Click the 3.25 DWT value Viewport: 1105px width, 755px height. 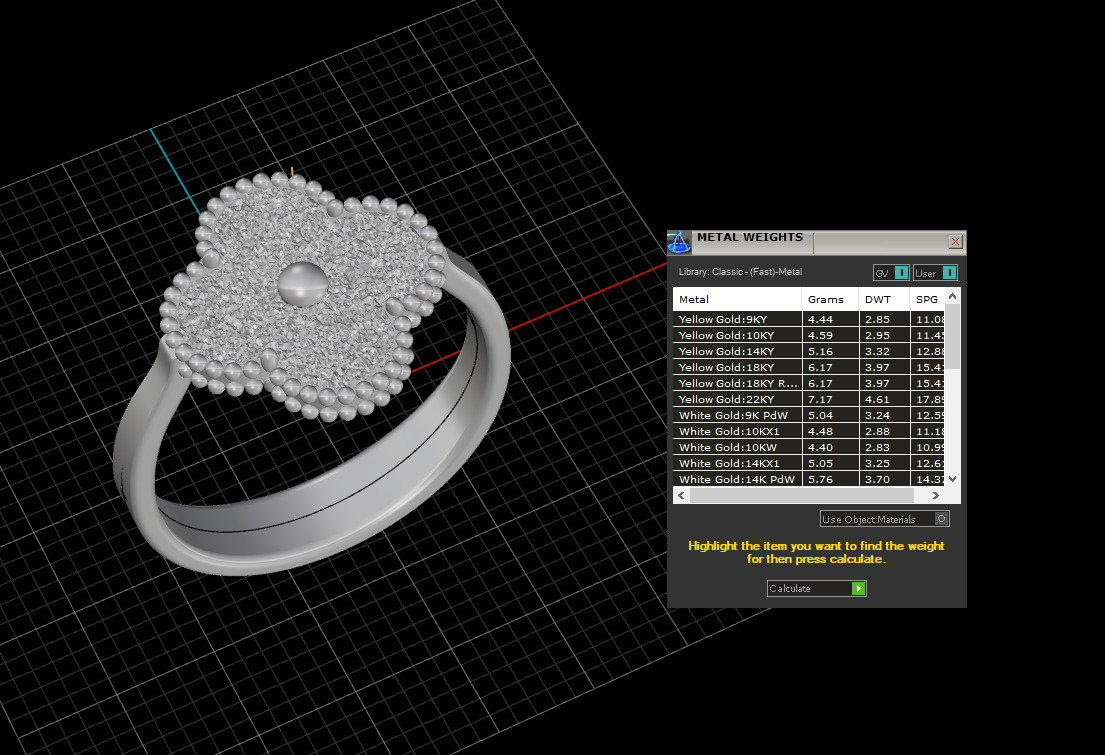coord(877,463)
